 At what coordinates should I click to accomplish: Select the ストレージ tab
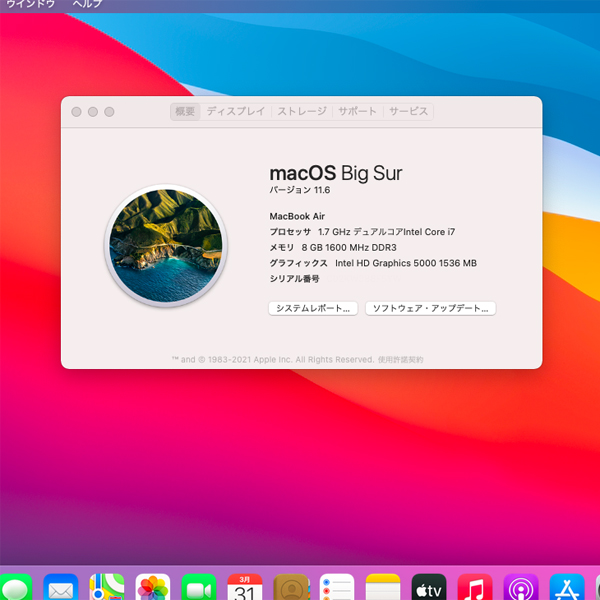(x=301, y=112)
